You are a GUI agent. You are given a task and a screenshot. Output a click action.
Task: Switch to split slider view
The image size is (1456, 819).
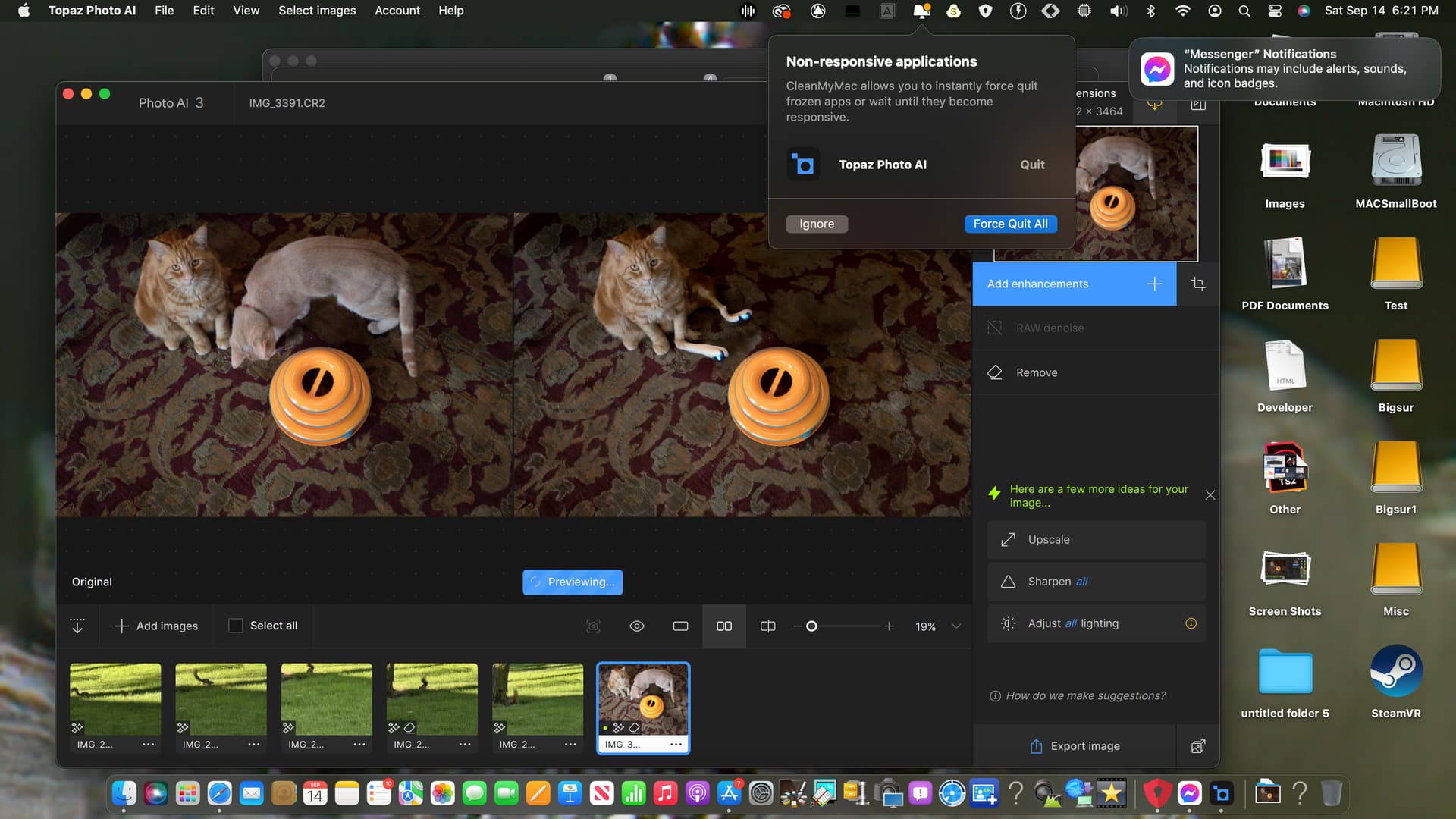point(767,626)
